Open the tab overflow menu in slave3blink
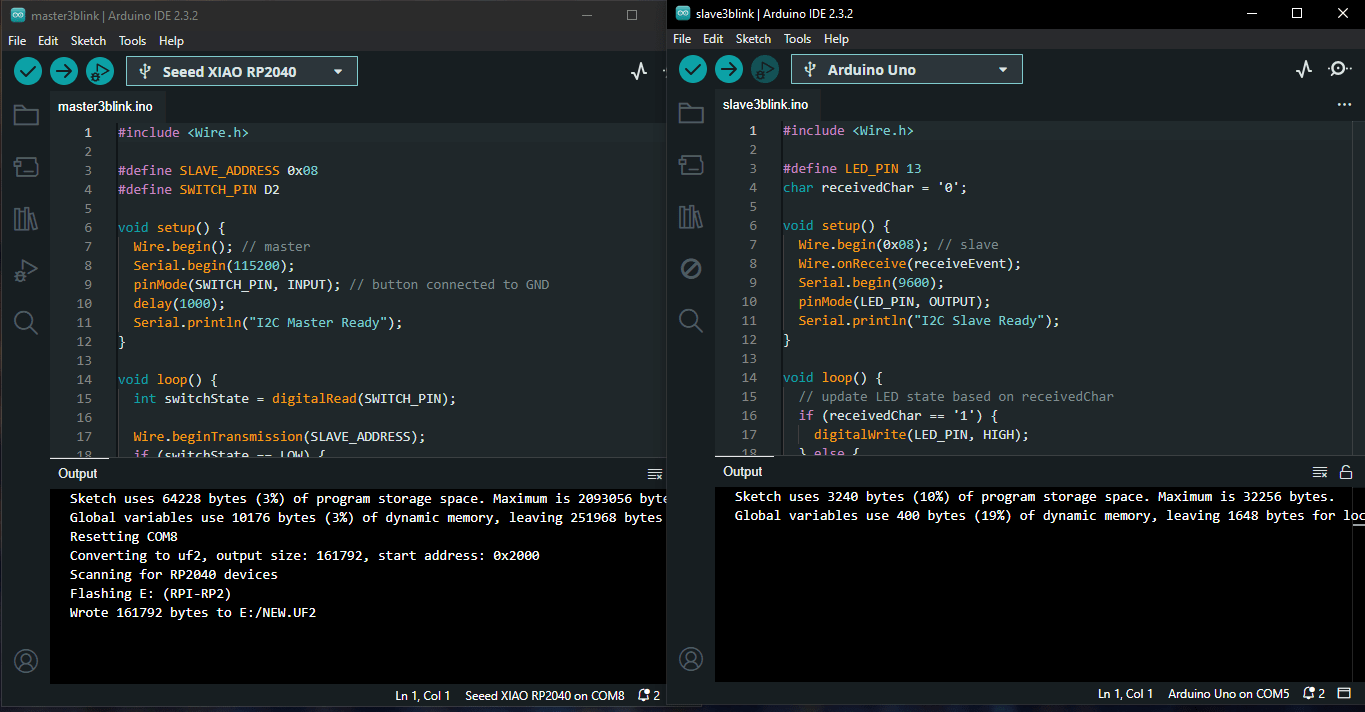 point(1344,104)
